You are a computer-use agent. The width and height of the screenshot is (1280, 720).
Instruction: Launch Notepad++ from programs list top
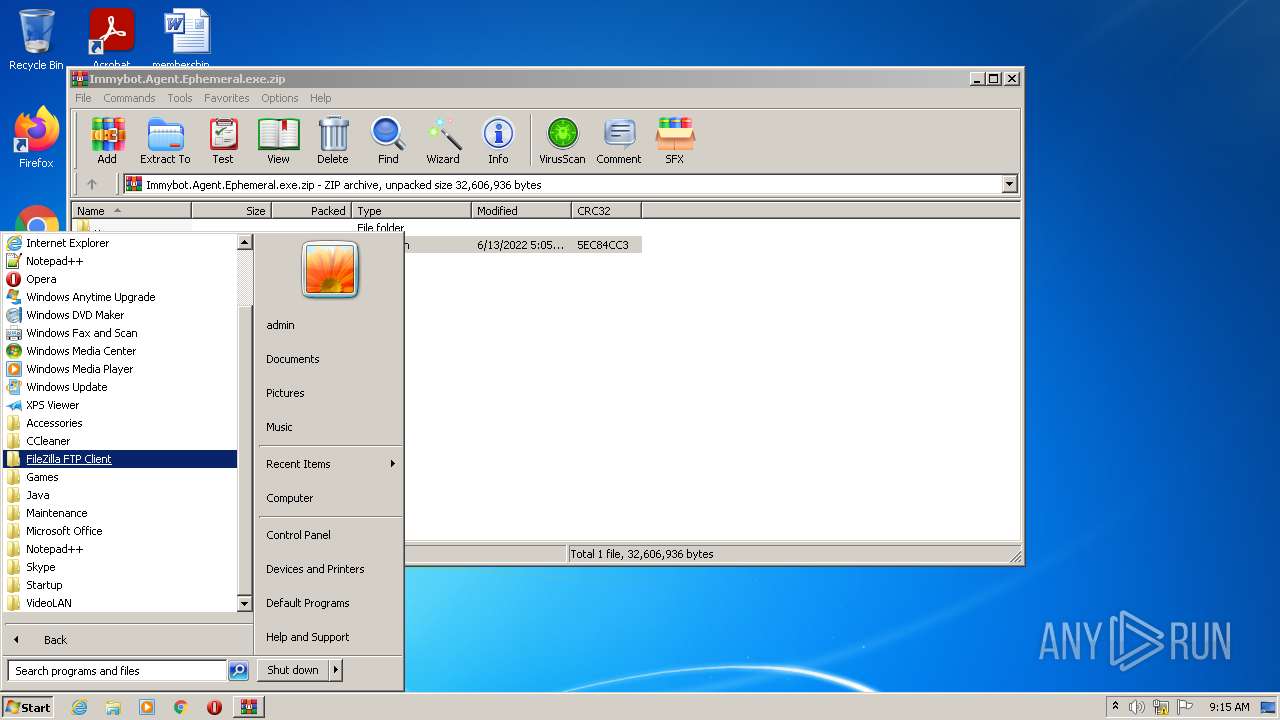120,261
